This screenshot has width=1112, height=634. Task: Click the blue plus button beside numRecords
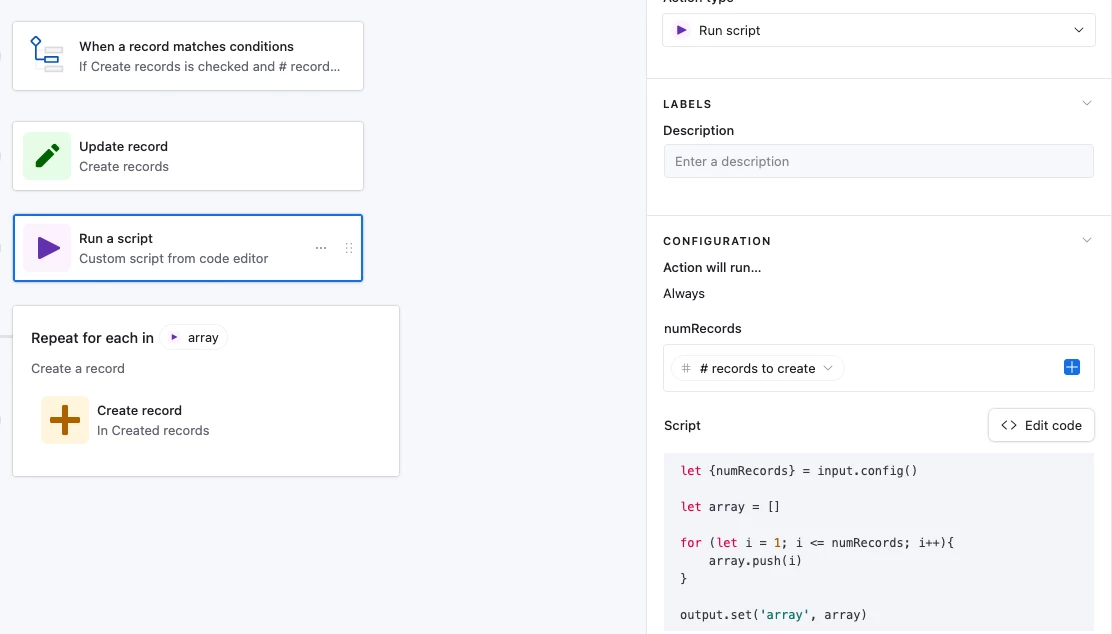pyautogui.click(x=1072, y=368)
